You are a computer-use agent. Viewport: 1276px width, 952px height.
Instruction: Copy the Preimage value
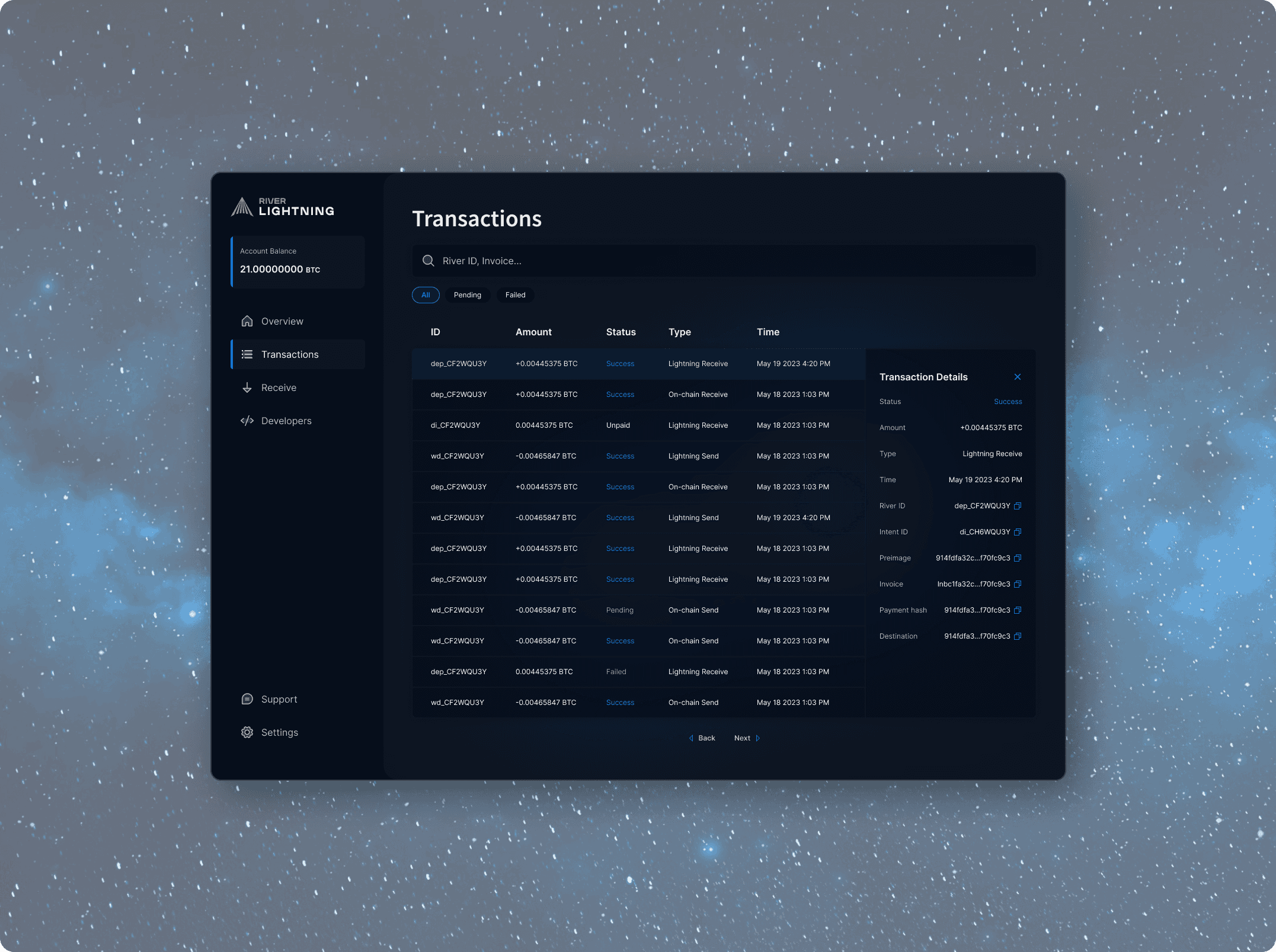tap(1018, 558)
